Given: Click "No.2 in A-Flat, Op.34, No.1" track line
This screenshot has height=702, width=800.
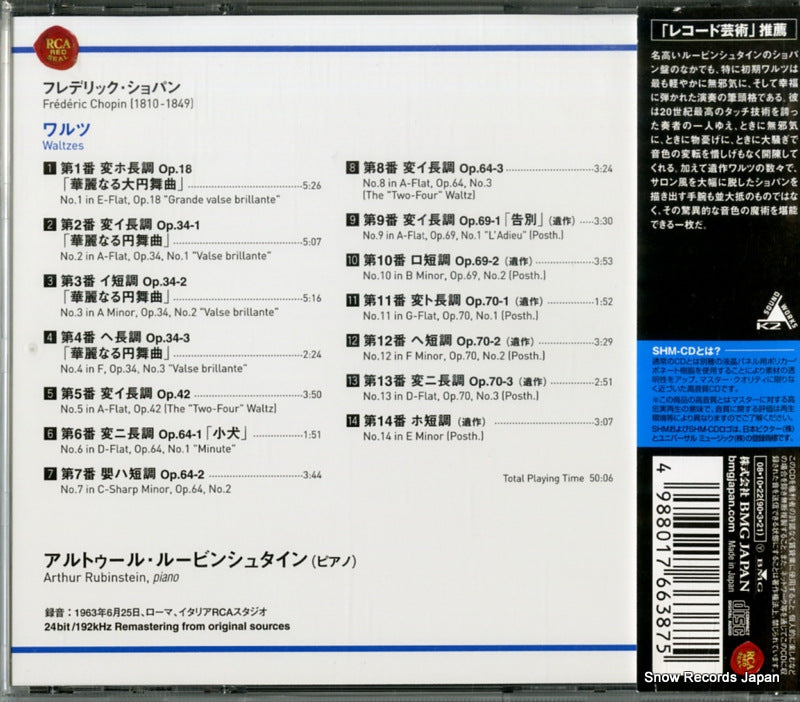Looking at the screenshot, I should click(x=165, y=256).
